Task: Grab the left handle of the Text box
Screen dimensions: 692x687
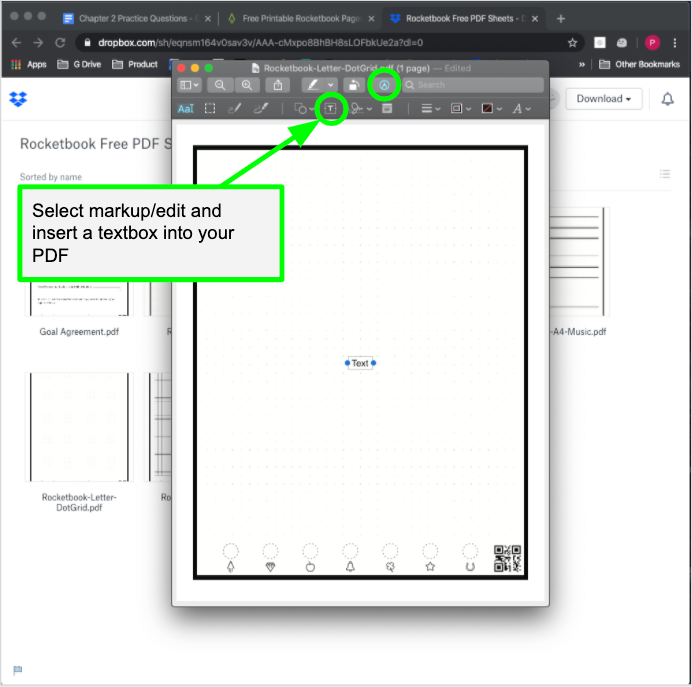Action: (x=347, y=363)
